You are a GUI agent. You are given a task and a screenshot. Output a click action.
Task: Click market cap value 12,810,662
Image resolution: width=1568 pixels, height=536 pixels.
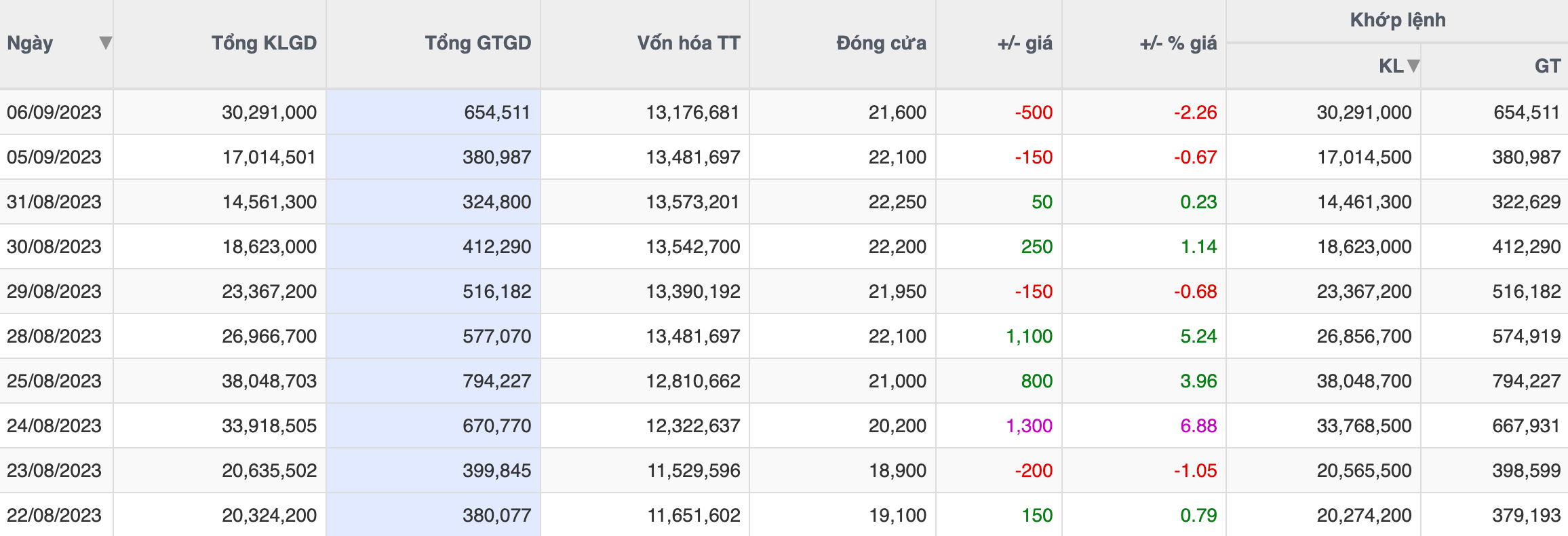tap(692, 381)
